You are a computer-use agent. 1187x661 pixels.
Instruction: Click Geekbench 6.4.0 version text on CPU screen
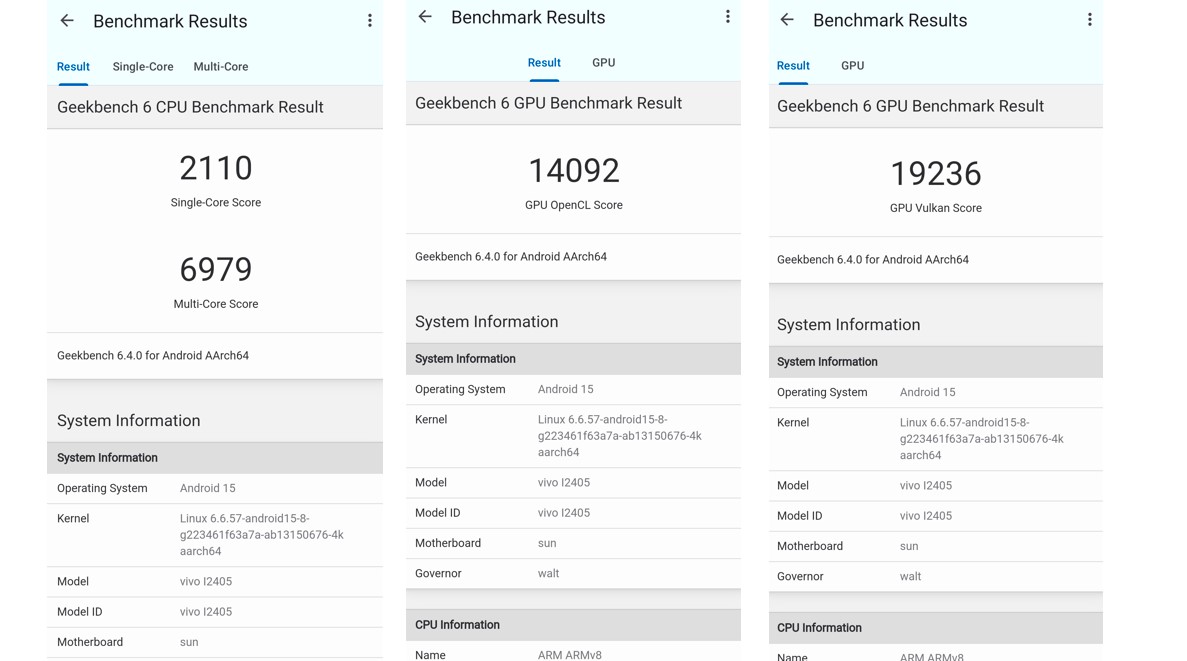click(153, 356)
